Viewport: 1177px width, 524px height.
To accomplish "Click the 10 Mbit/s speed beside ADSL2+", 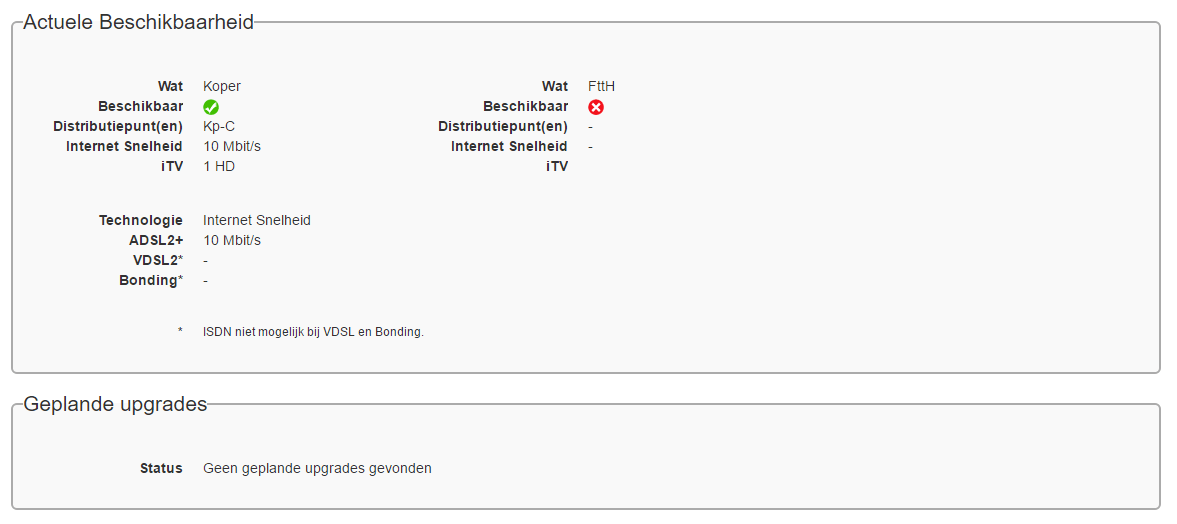I will click(232, 240).
